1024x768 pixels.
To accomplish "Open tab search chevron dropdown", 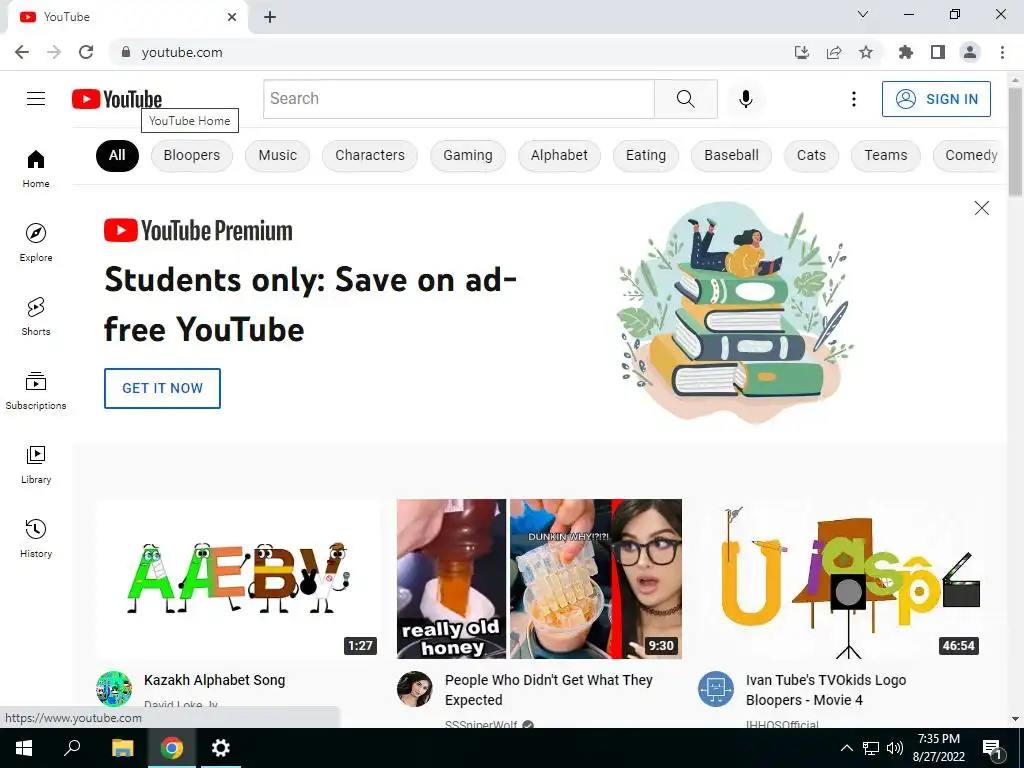I will (x=863, y=14).
